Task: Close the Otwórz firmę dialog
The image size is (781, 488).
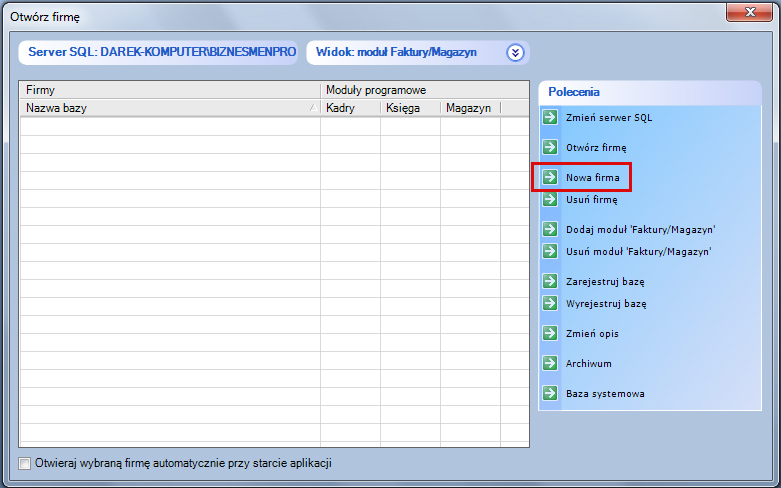Action: point(749,12)
